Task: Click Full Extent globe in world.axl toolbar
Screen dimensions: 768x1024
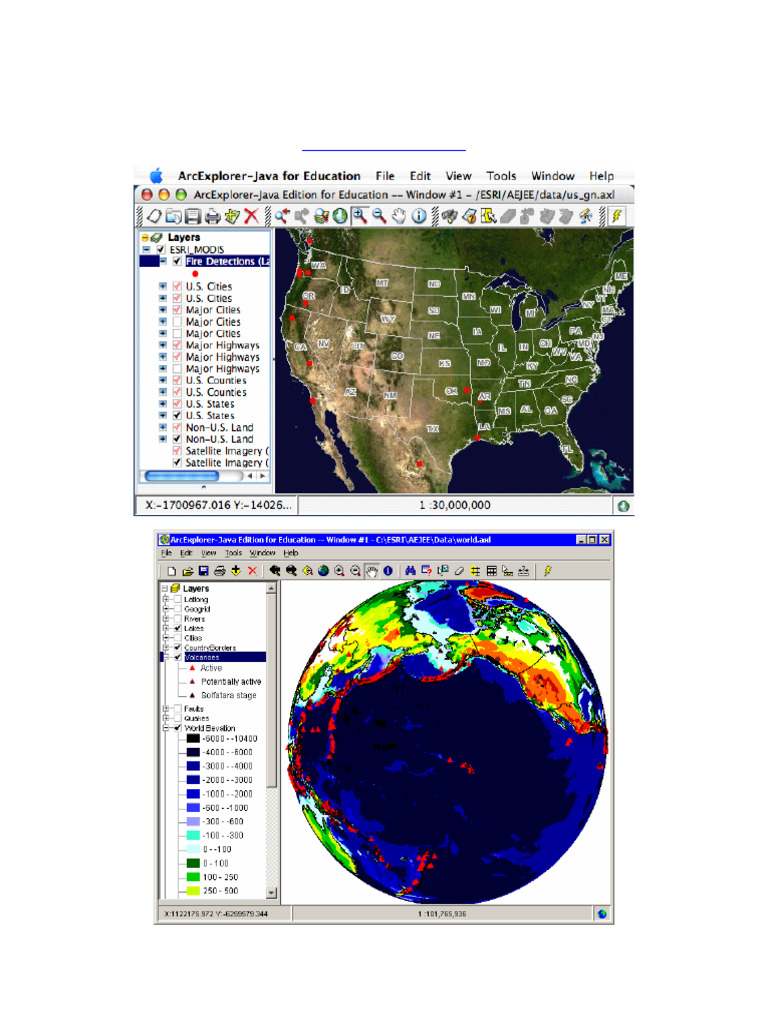Action: tap(323, 571)
